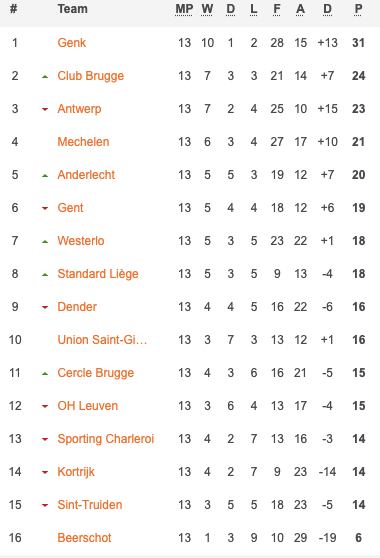The image size is (380, 558).
Task: Open the Beerschot team link
Action: tap(84, 538)
